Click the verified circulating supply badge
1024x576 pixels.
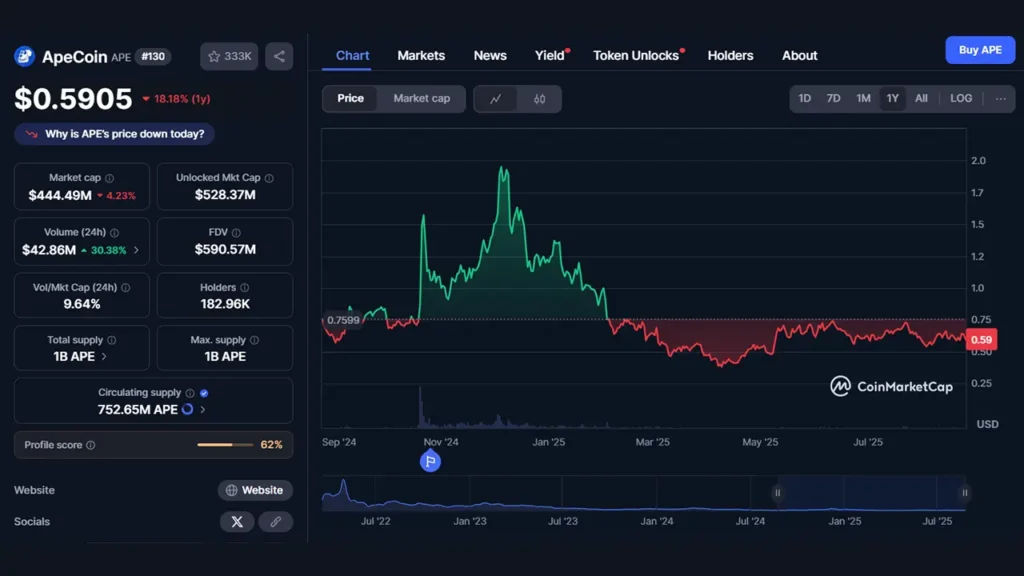pyautogui.click(x=204, y=393)
